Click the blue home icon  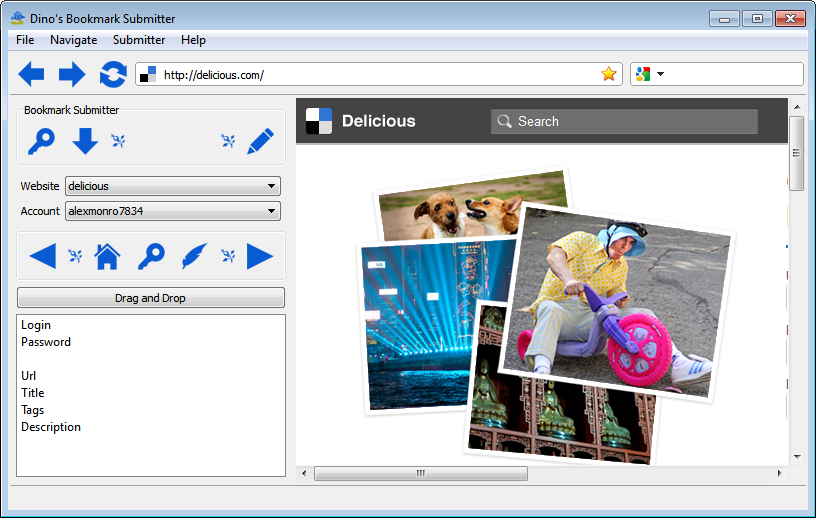coord(107,256)
